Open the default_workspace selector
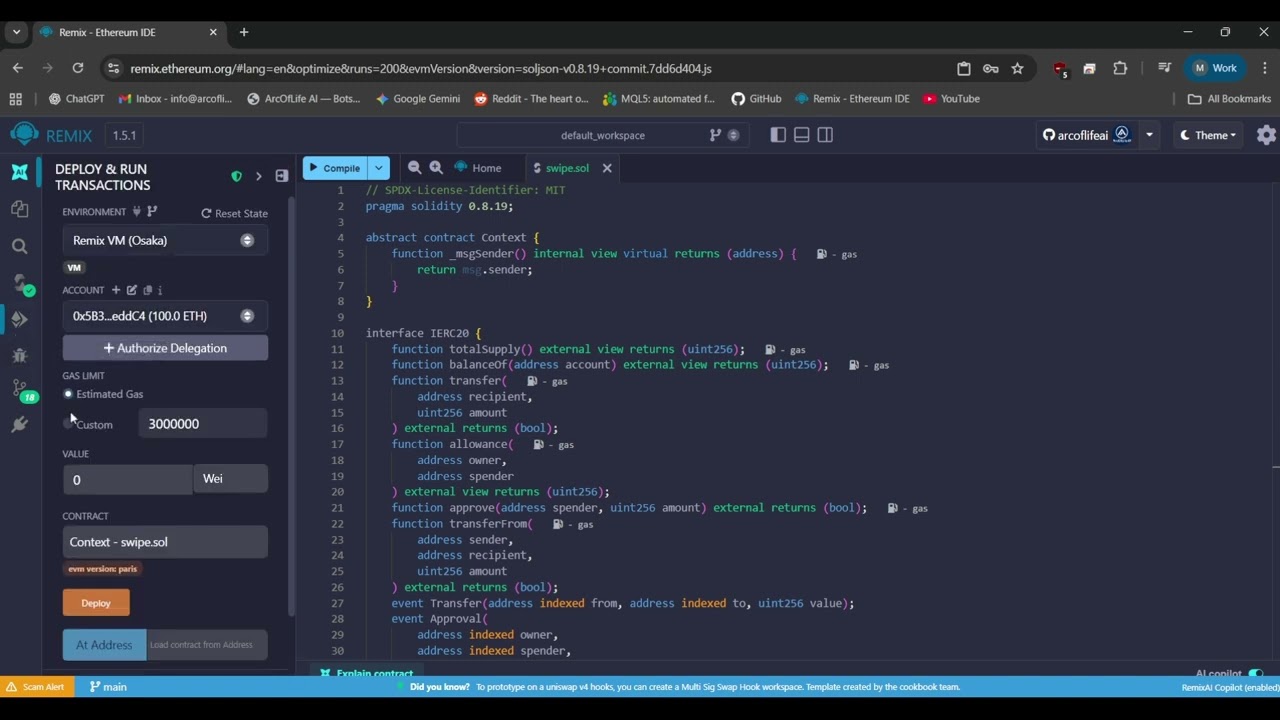This screenshot has width=1280, height=720. (603, 135)
